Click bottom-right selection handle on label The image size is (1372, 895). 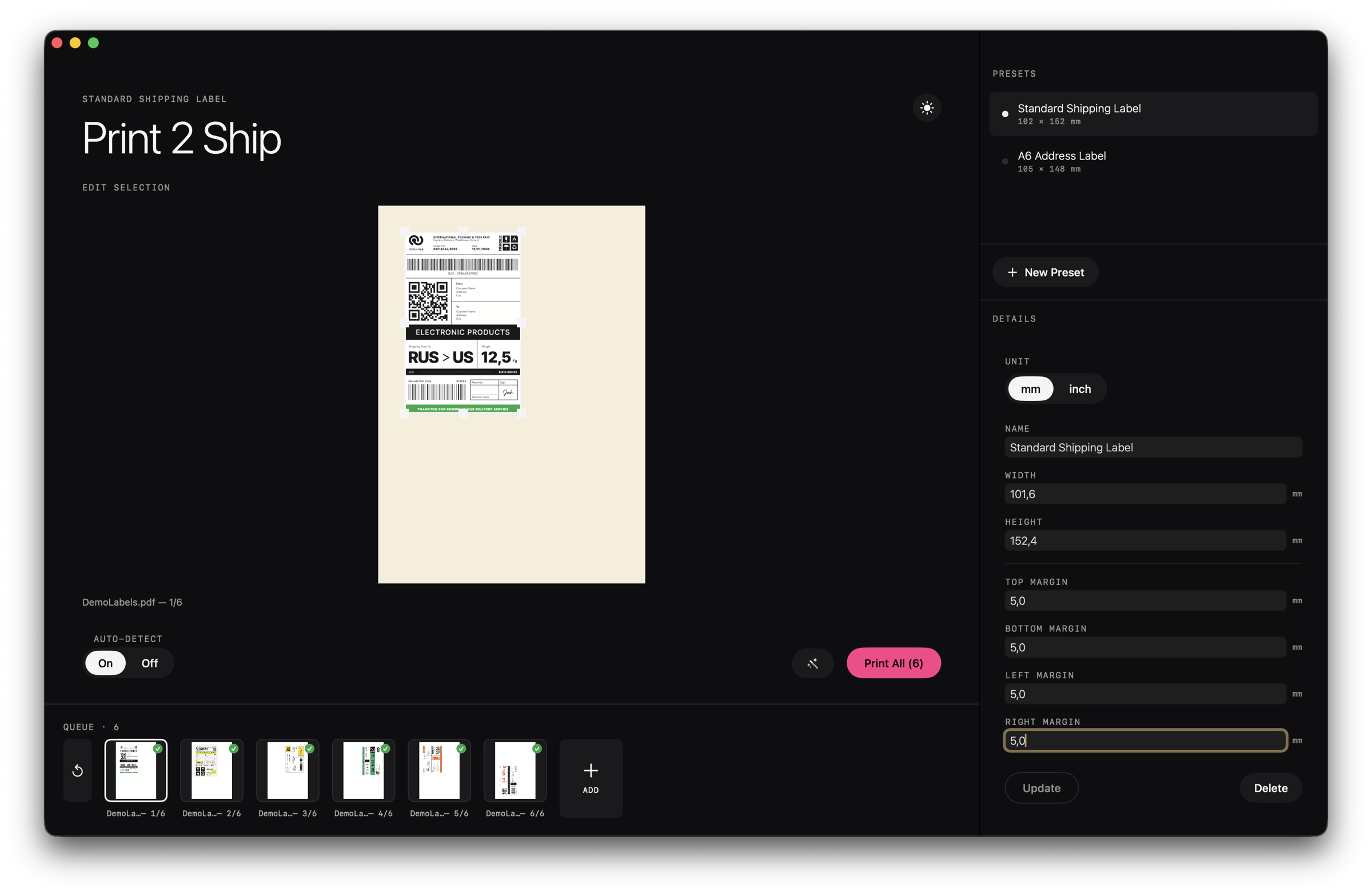(522, 413)
